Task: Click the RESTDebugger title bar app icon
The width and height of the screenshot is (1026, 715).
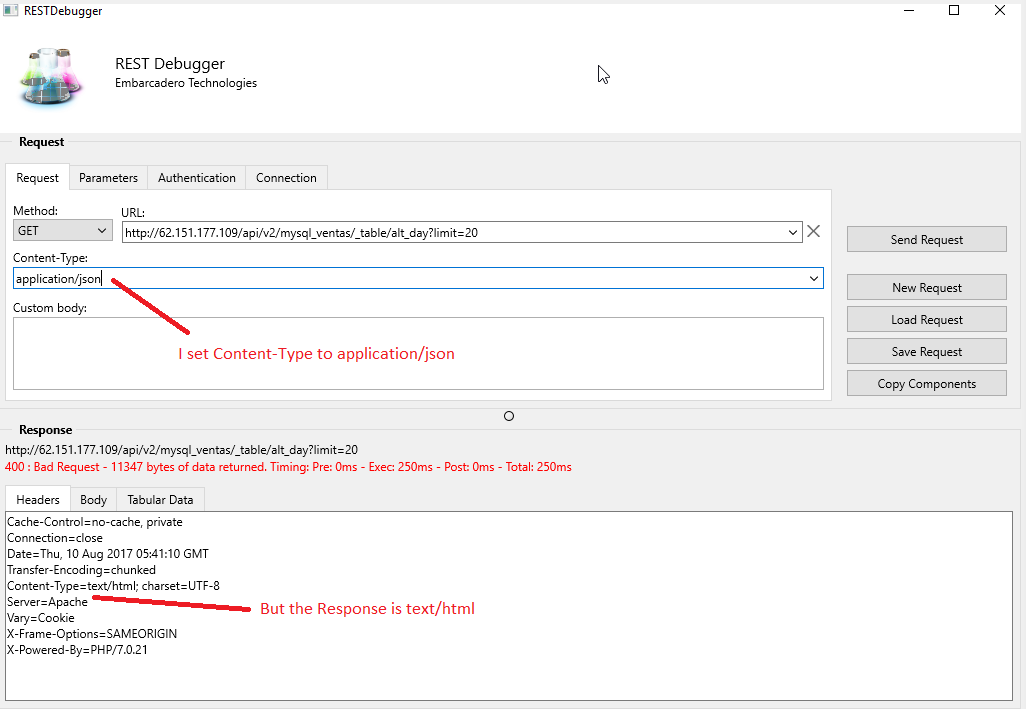Action: tap(10, 10)
